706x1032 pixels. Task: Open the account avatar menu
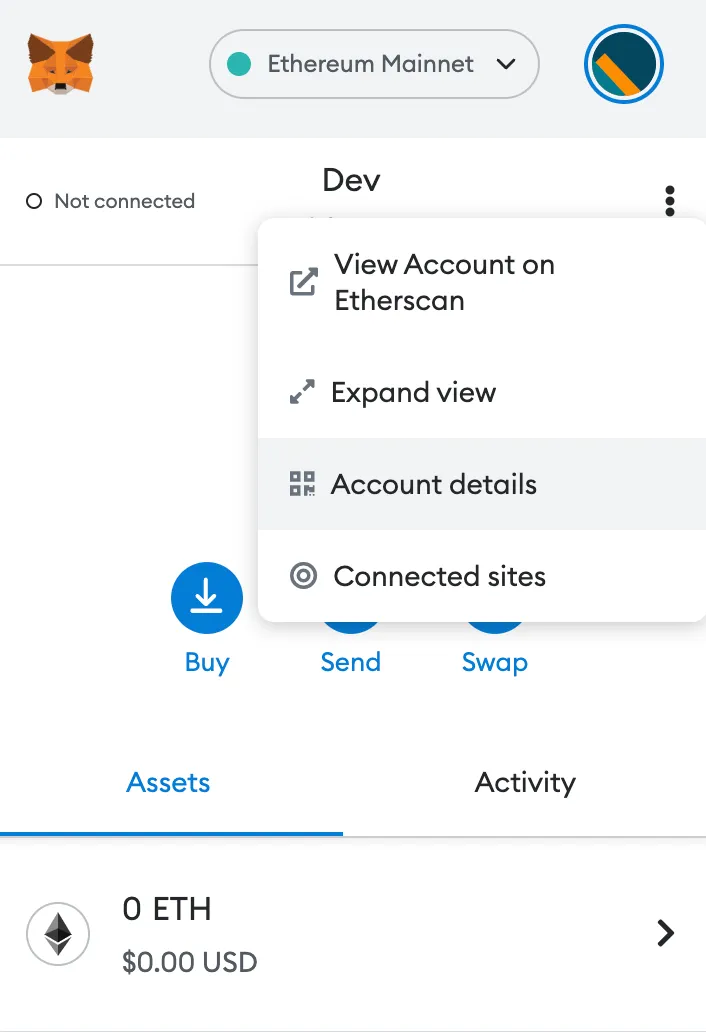[x=625, y=64]
